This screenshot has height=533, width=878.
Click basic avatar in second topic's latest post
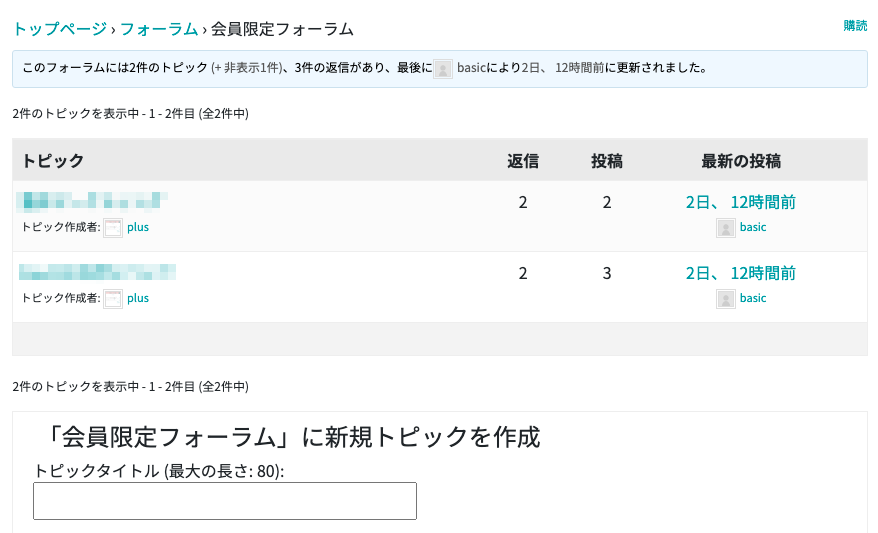(726, 299)
